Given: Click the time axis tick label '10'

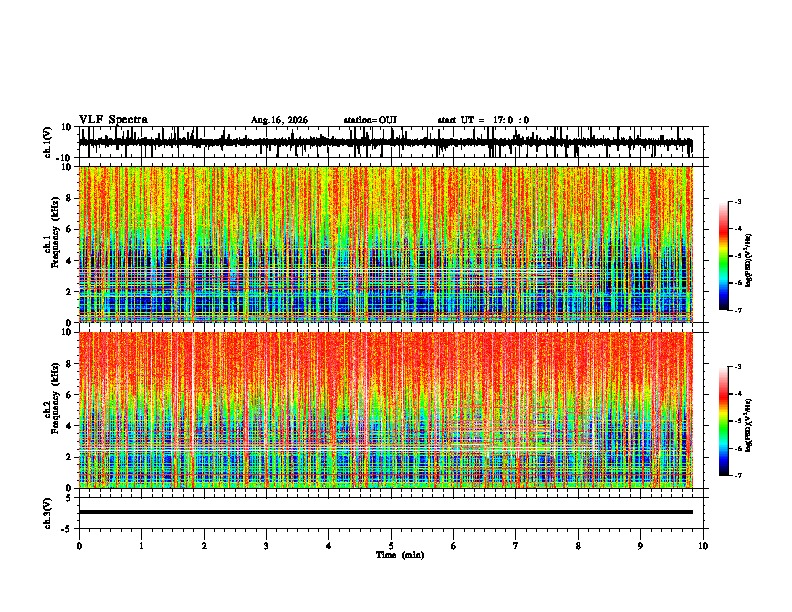Looking at the screenshot, I should [703, 546].
